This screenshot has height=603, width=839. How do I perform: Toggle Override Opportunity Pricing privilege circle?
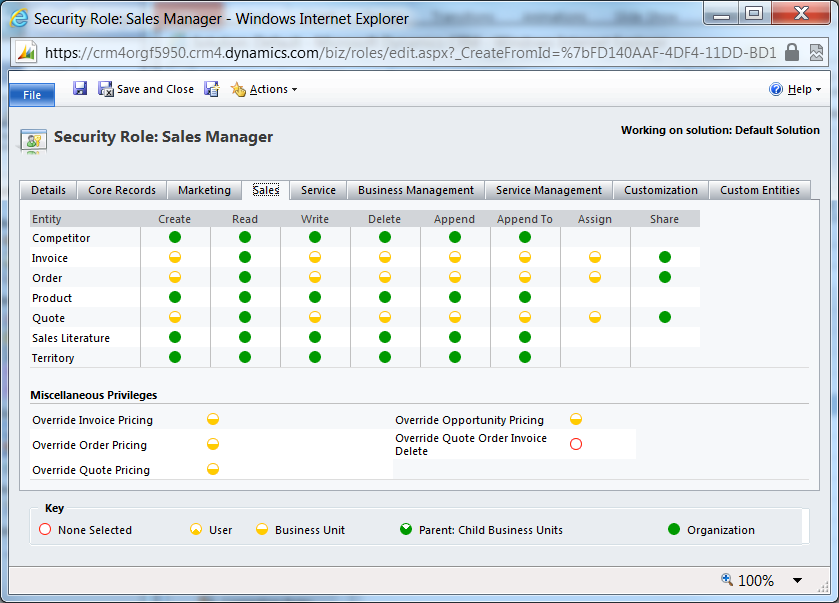tap(576, 419)
